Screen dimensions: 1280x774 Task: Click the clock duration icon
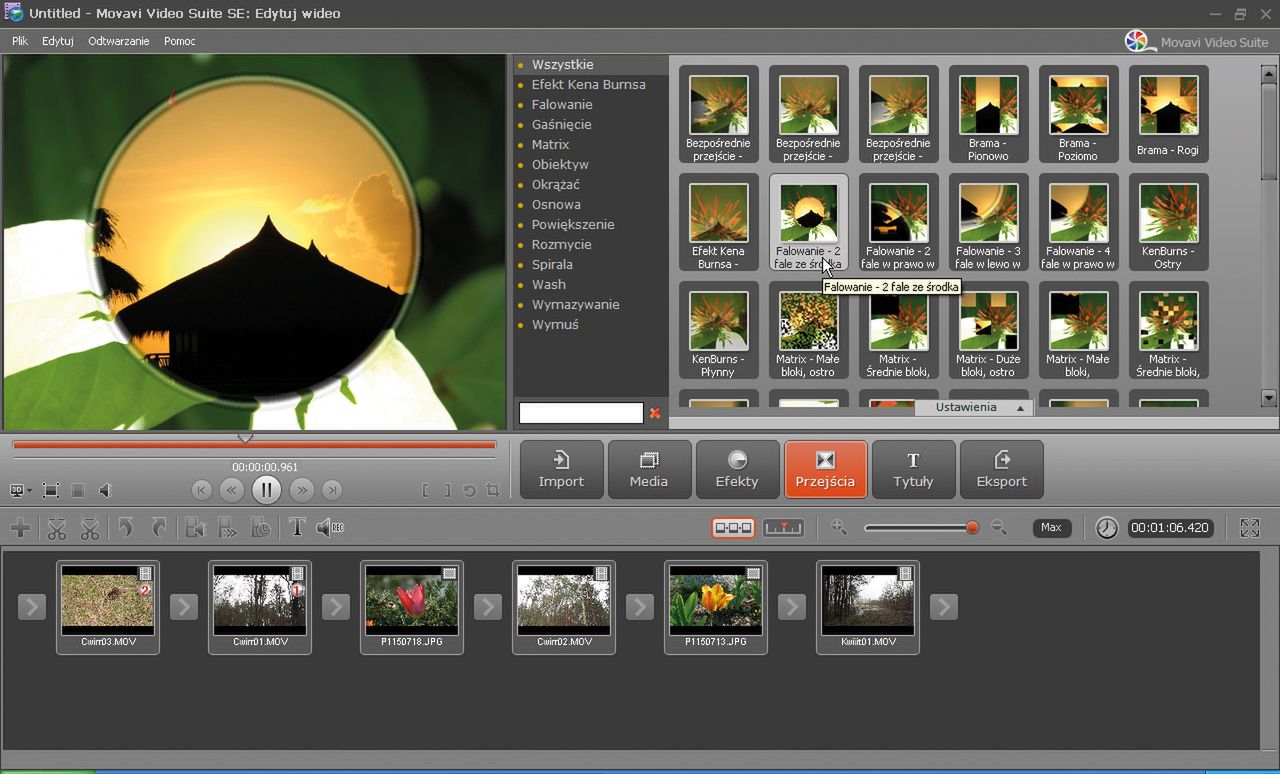[x=1106, y=528]
